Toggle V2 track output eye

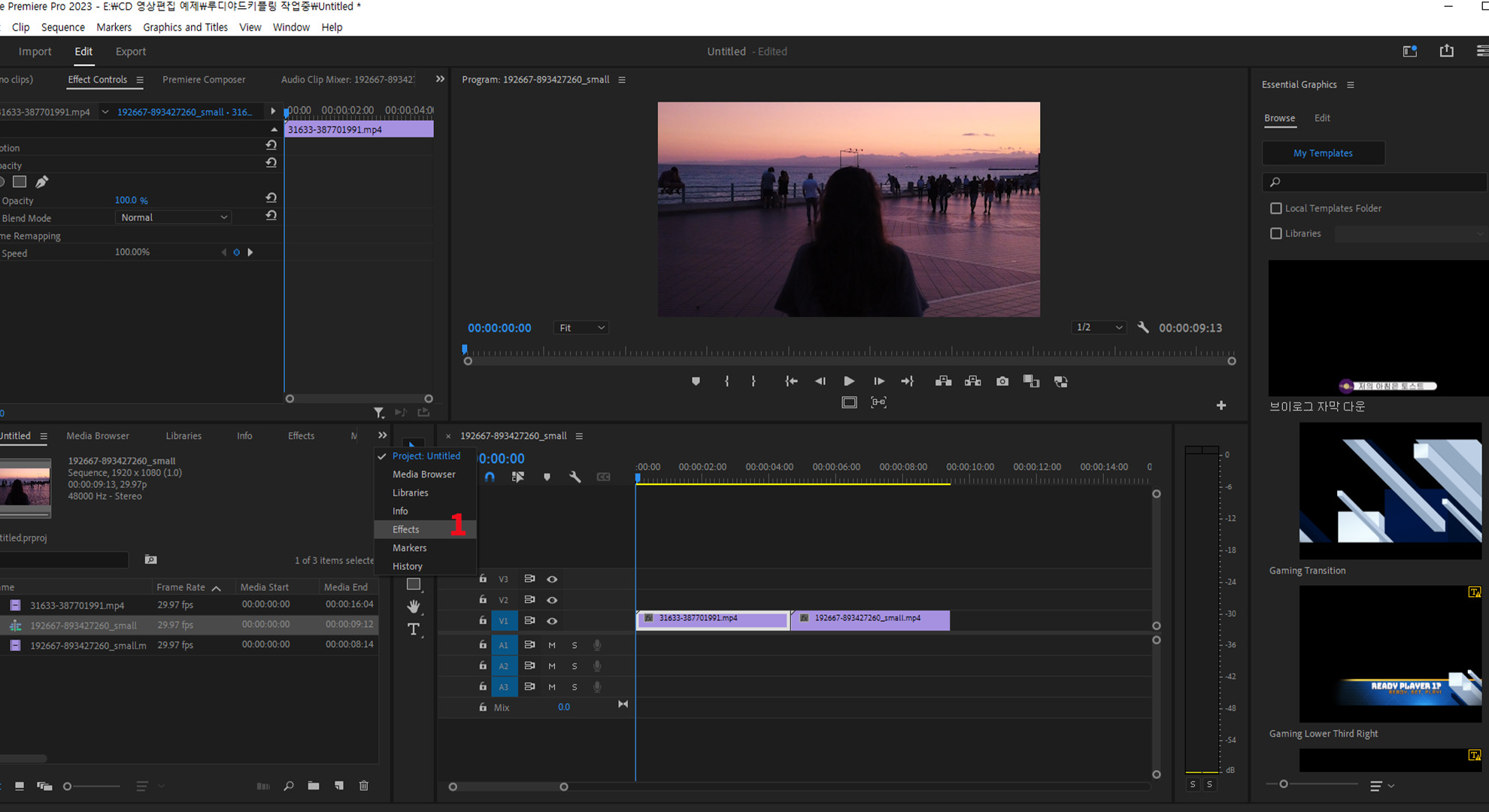(x=552, y=600)
